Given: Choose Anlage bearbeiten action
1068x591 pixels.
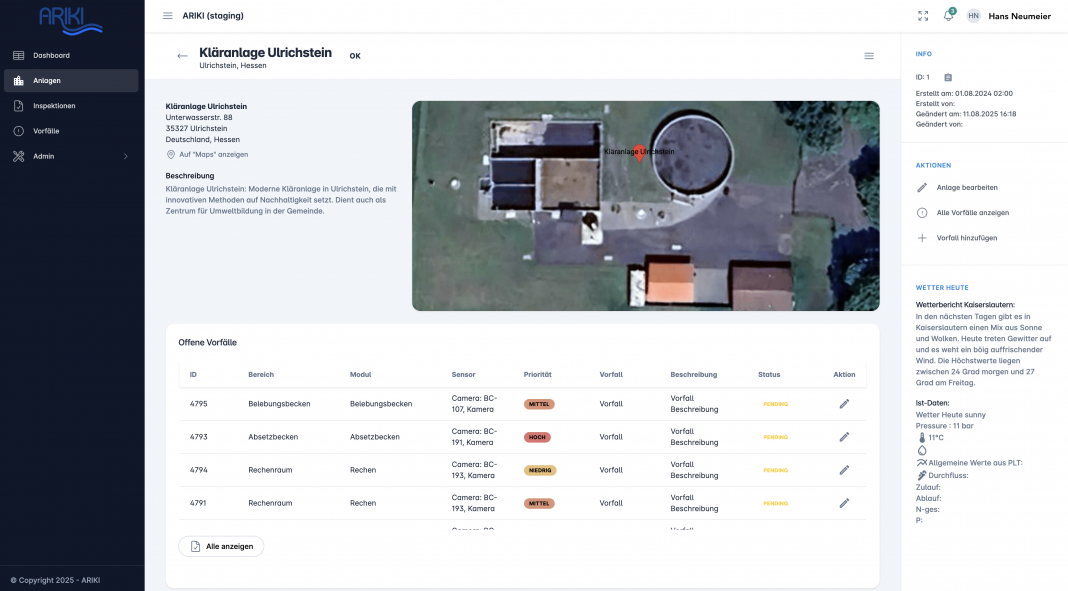Looking at the screenshot, I should [x=966, y=187].
